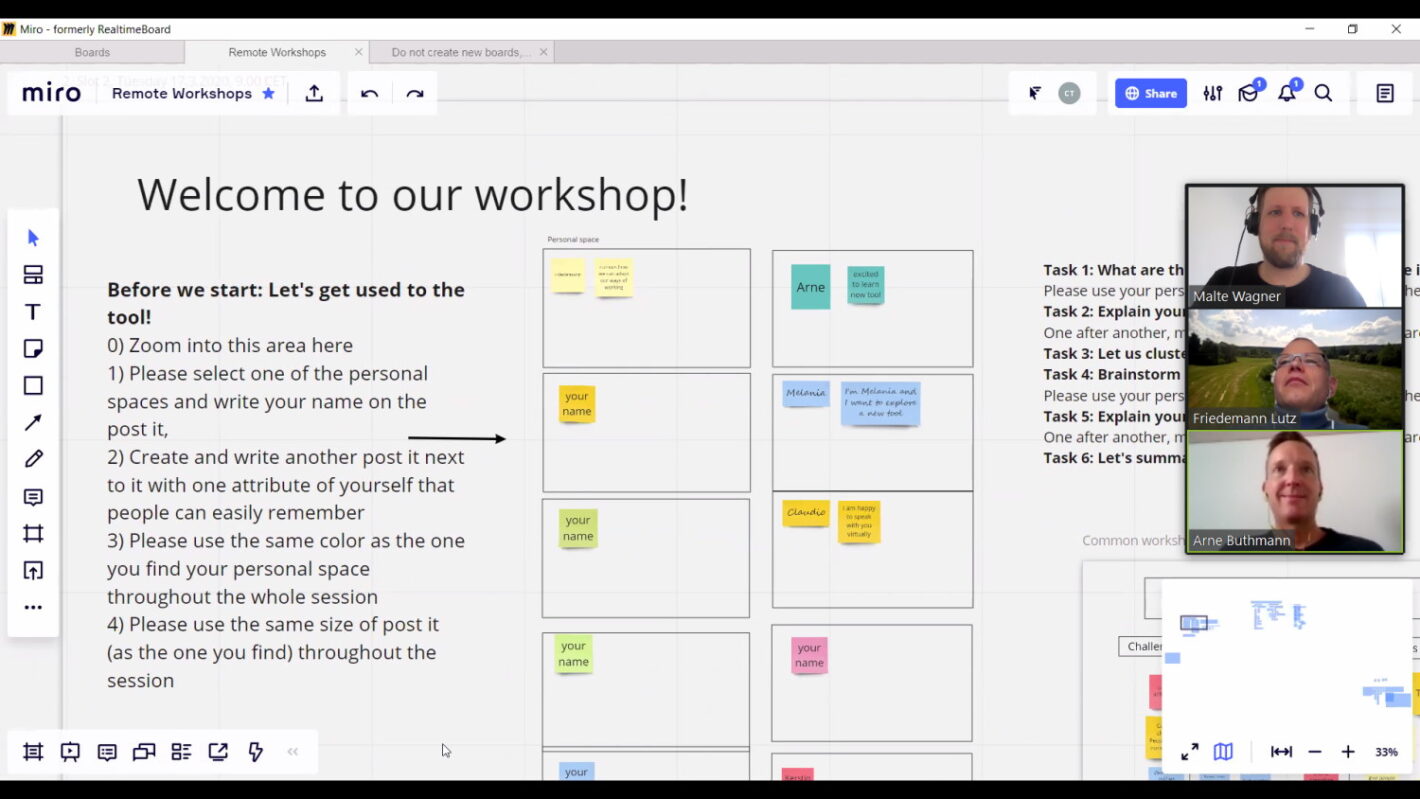
Task: Collapse the bottom toolbar with chevrons
Action: tap(293, 752)
